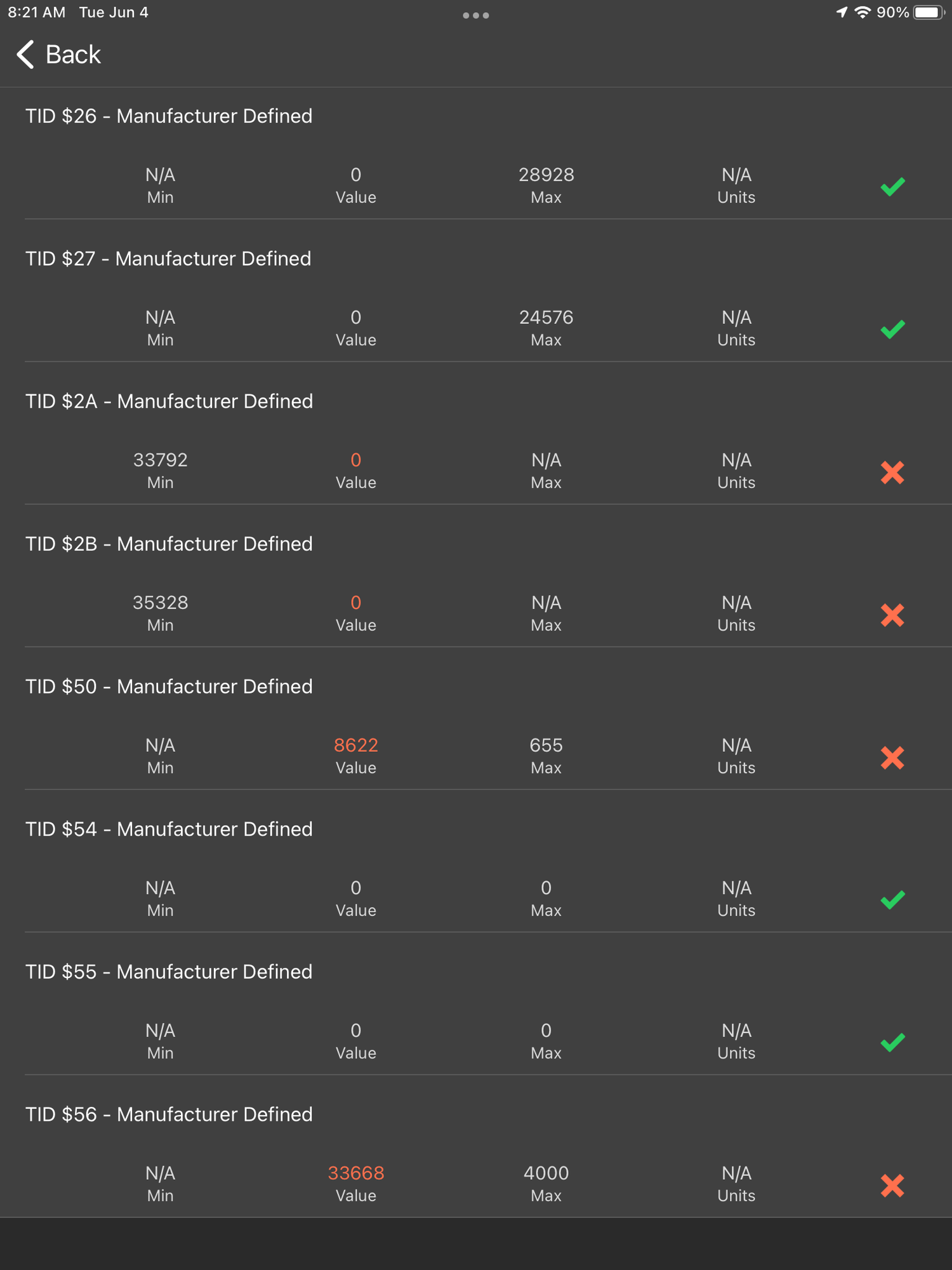Click the green checkmark for TID $27

pyautogui.click(x=892, y=328)
